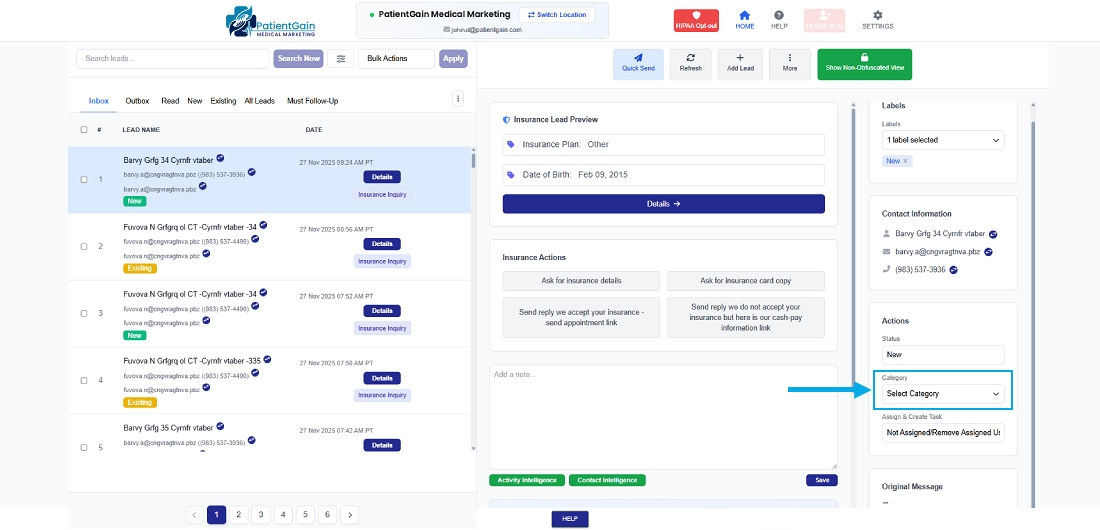Open the Labels '1 label selected' dropdown
The height and width of the screenshot is (530, 1100).
click(x=943, y=140)
